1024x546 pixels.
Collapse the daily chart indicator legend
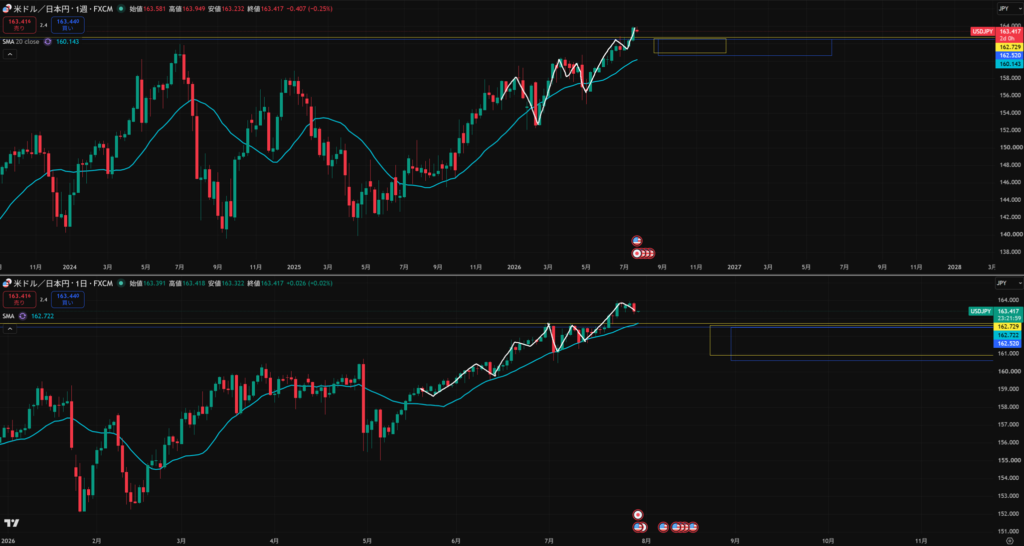pos(10,329)
